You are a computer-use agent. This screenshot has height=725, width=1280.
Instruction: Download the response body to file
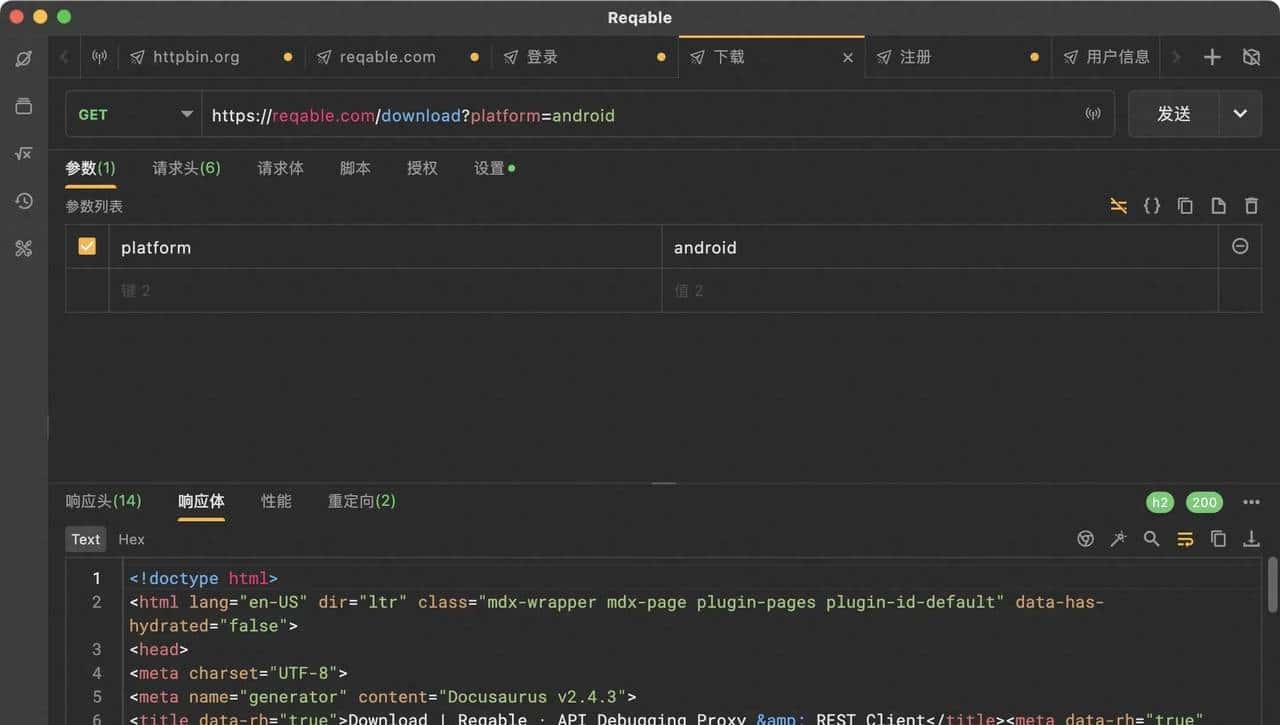[1251, 539]
